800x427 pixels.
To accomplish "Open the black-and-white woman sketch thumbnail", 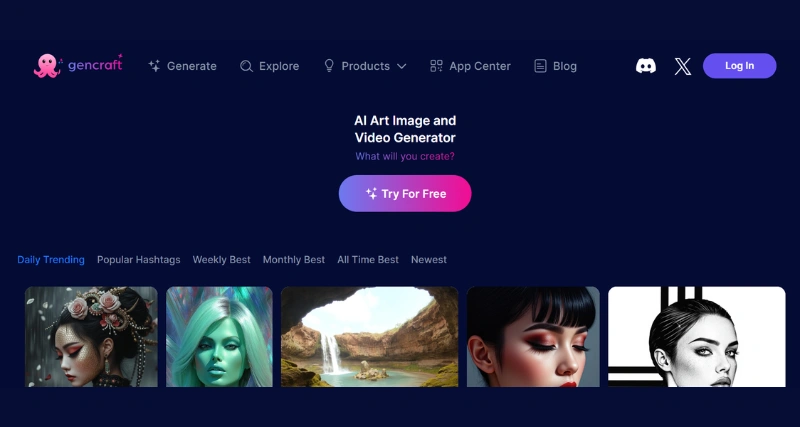I will coord(696,337).
